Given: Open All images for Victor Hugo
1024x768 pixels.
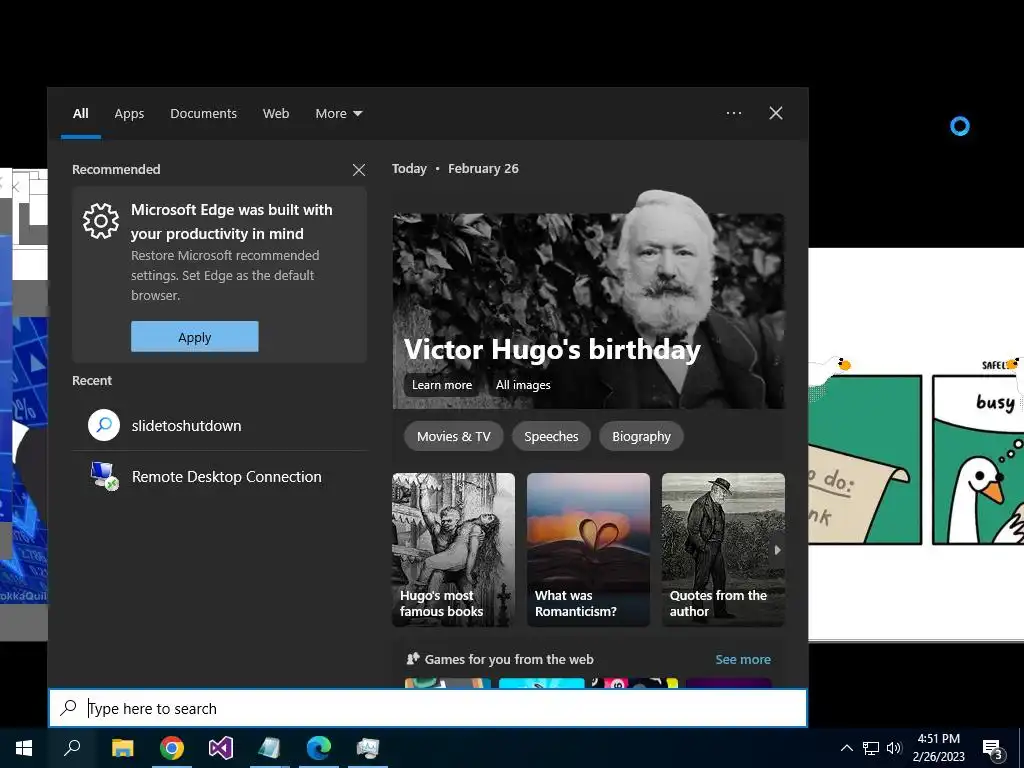Looking at the screenshot, I should [x=523, y=385].
